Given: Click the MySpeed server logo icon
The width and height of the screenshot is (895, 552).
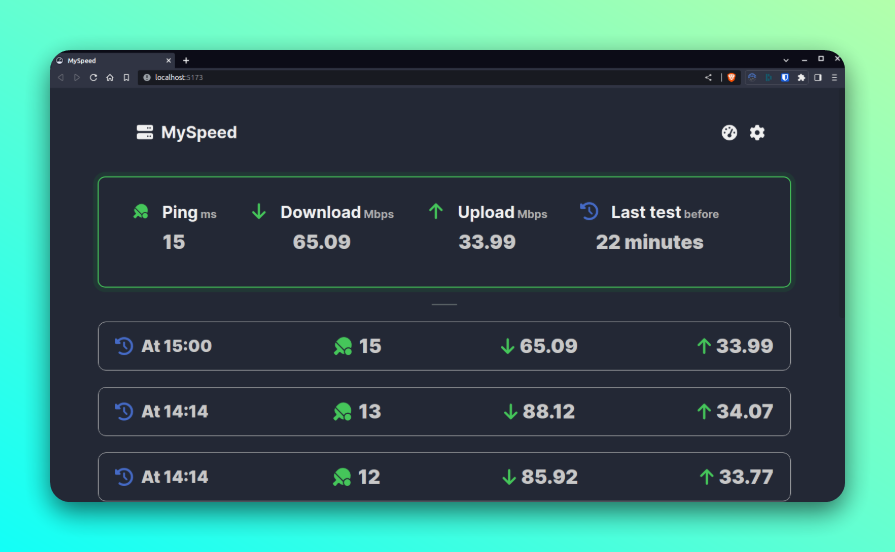Looking at the screenshot, I should (x=145, y=132).
